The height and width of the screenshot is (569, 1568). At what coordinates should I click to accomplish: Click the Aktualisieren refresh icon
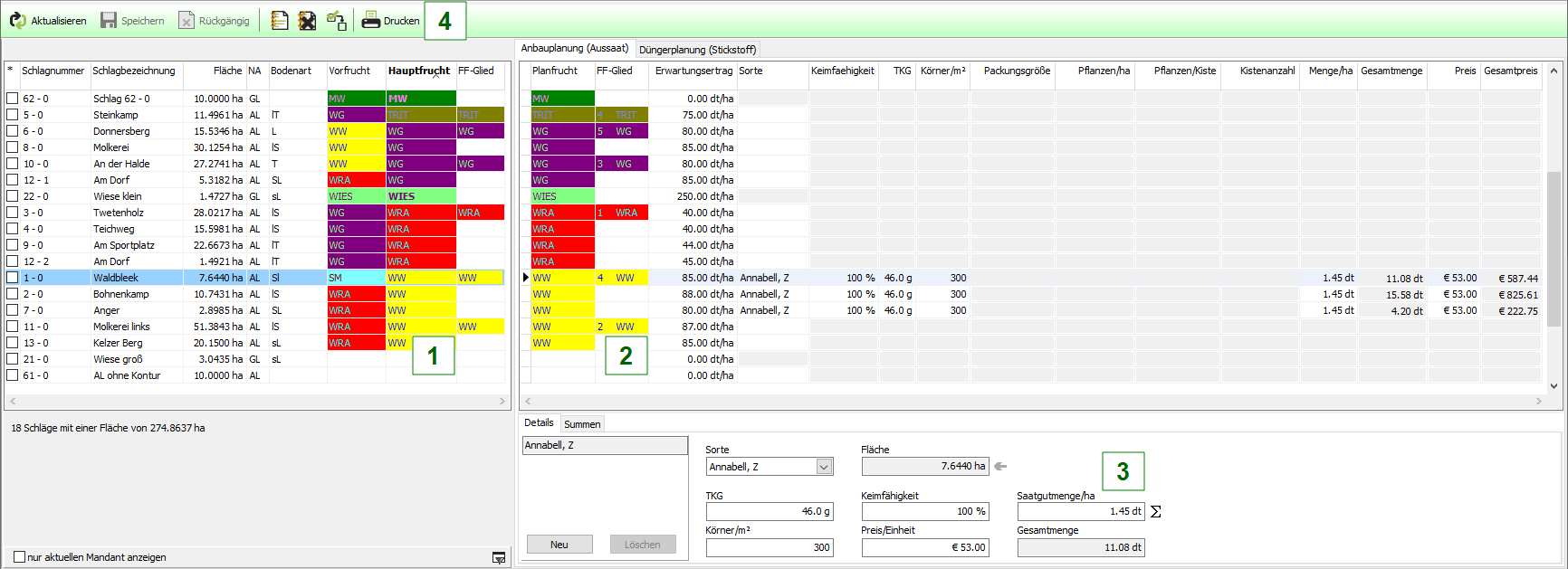click(x=18, y=20)
